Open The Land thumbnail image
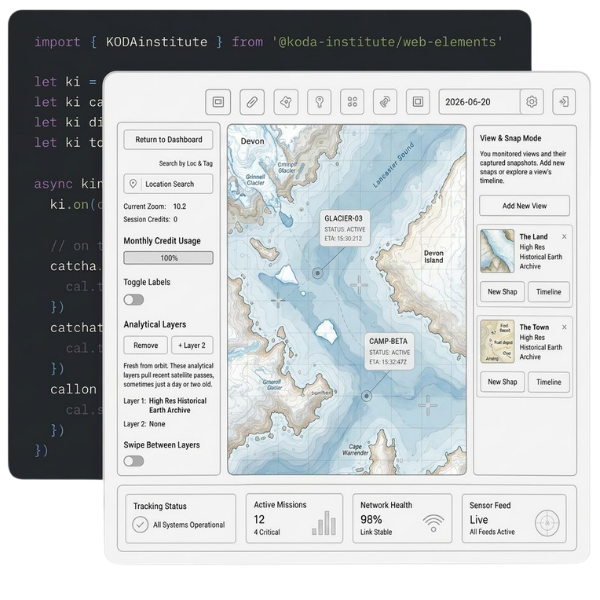 tap(497, 251)
